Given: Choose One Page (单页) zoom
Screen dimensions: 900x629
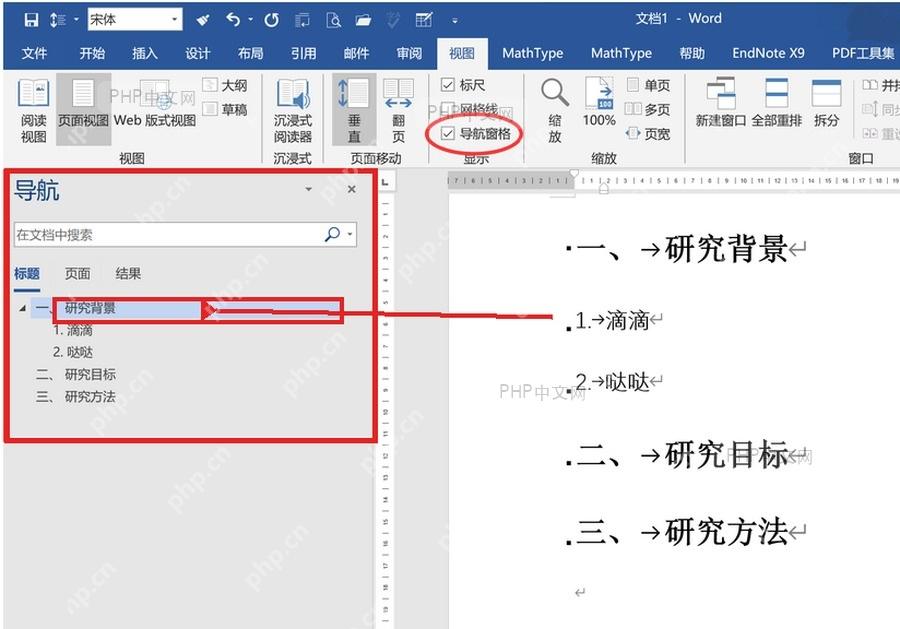Looking at the screenshot, I should (648, 85).
